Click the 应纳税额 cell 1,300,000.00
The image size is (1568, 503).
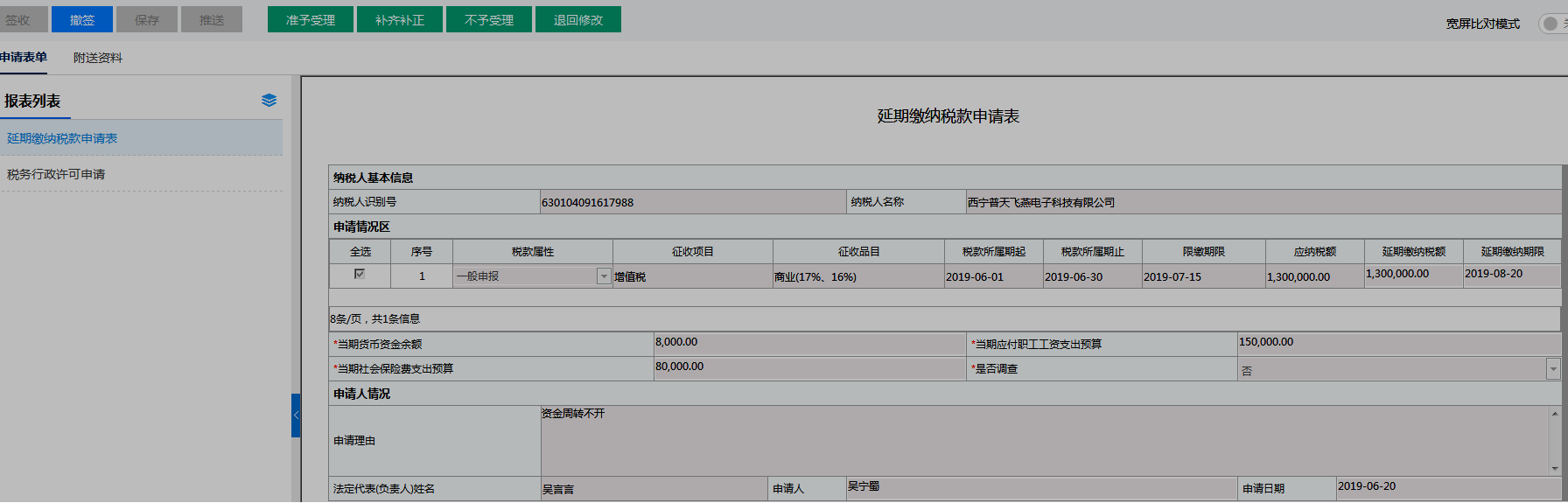(1314, 276)
